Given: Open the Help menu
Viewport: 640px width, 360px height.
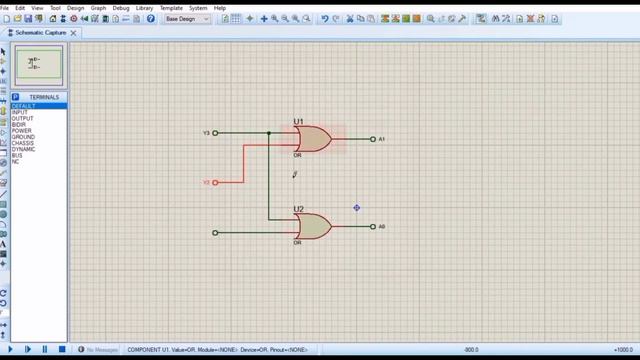Looking at the screenshot, I should [x=220, y=8].
